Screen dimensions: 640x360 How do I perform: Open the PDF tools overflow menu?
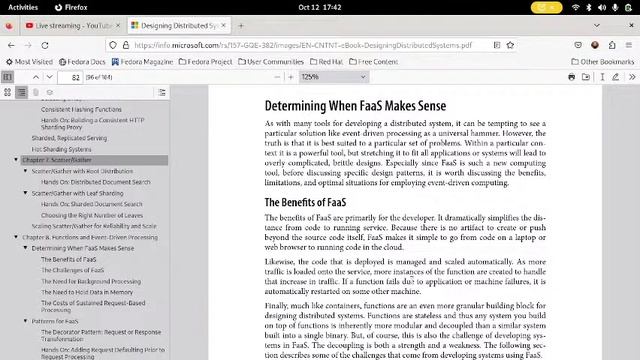632,77
